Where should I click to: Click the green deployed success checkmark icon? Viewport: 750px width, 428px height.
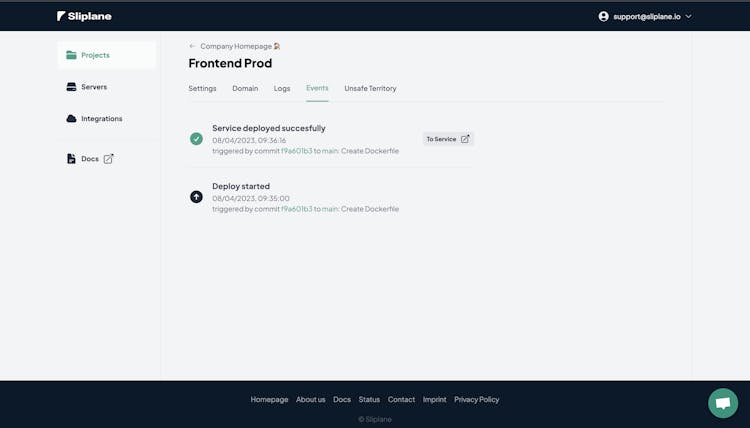[196, 139]
